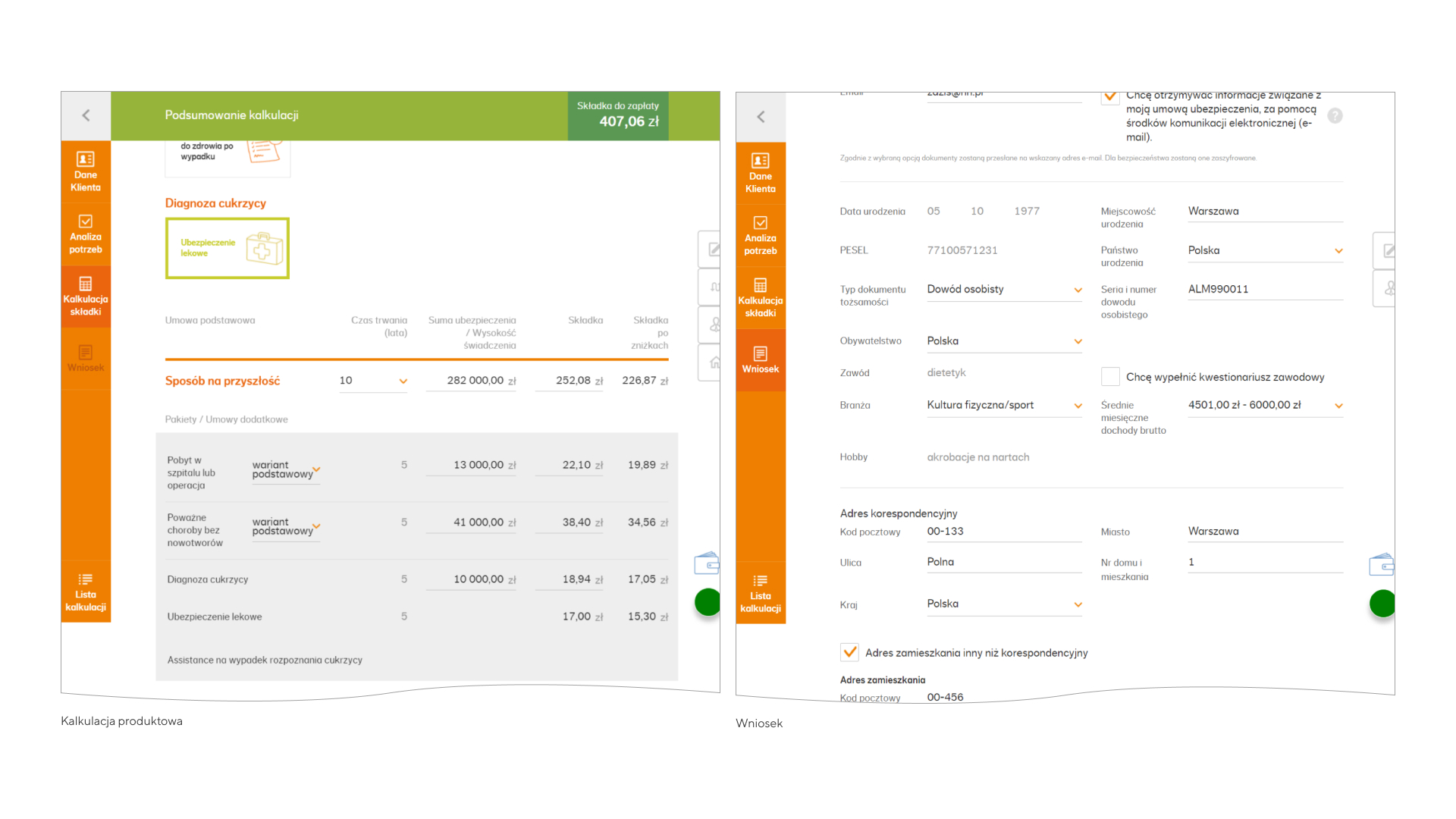Enable Chcę wypełnić kwestionariusz zawodowy checkbox
Screen dimensions: 1456x819
(x=1110, y=377)
